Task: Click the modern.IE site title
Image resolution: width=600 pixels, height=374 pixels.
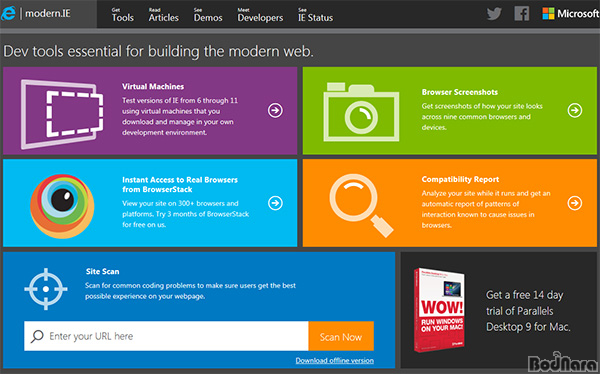Action: click(48, 13)
